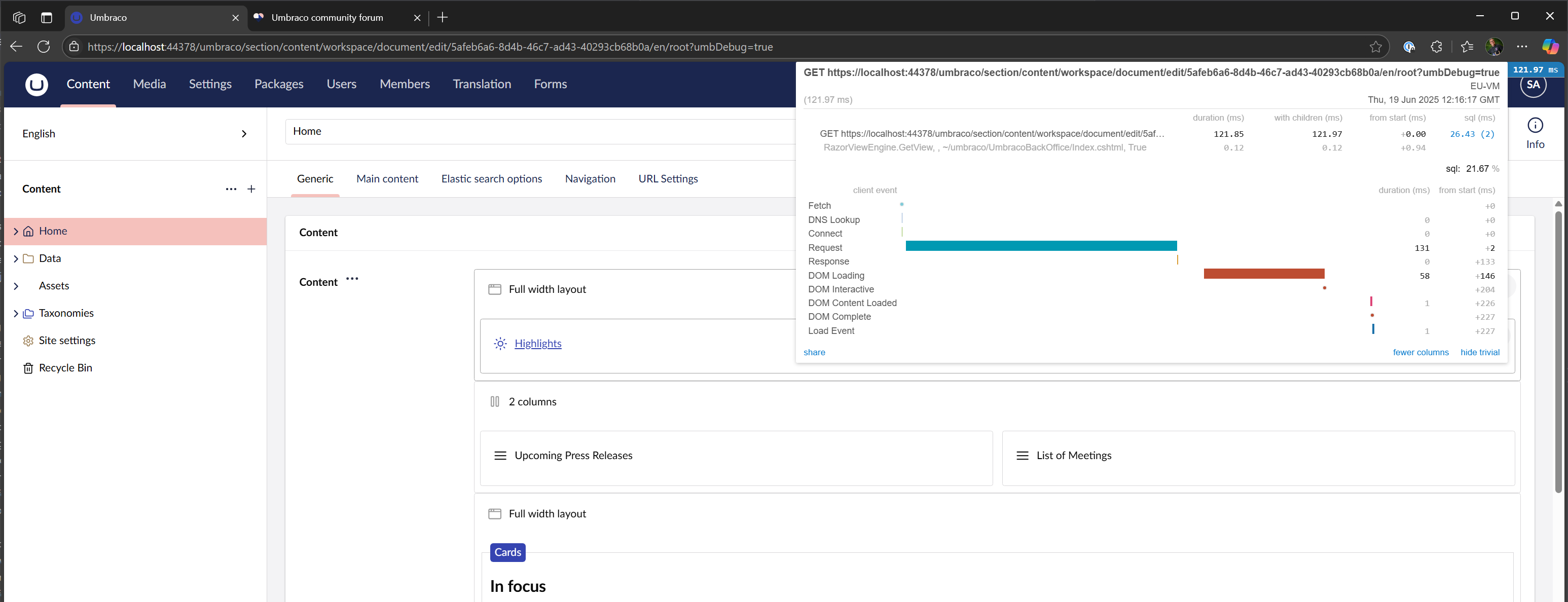The width and height of the screenshot is (1568, 602).
Task: Click the 2 columns layout icon
Action: tap(495, 402)
